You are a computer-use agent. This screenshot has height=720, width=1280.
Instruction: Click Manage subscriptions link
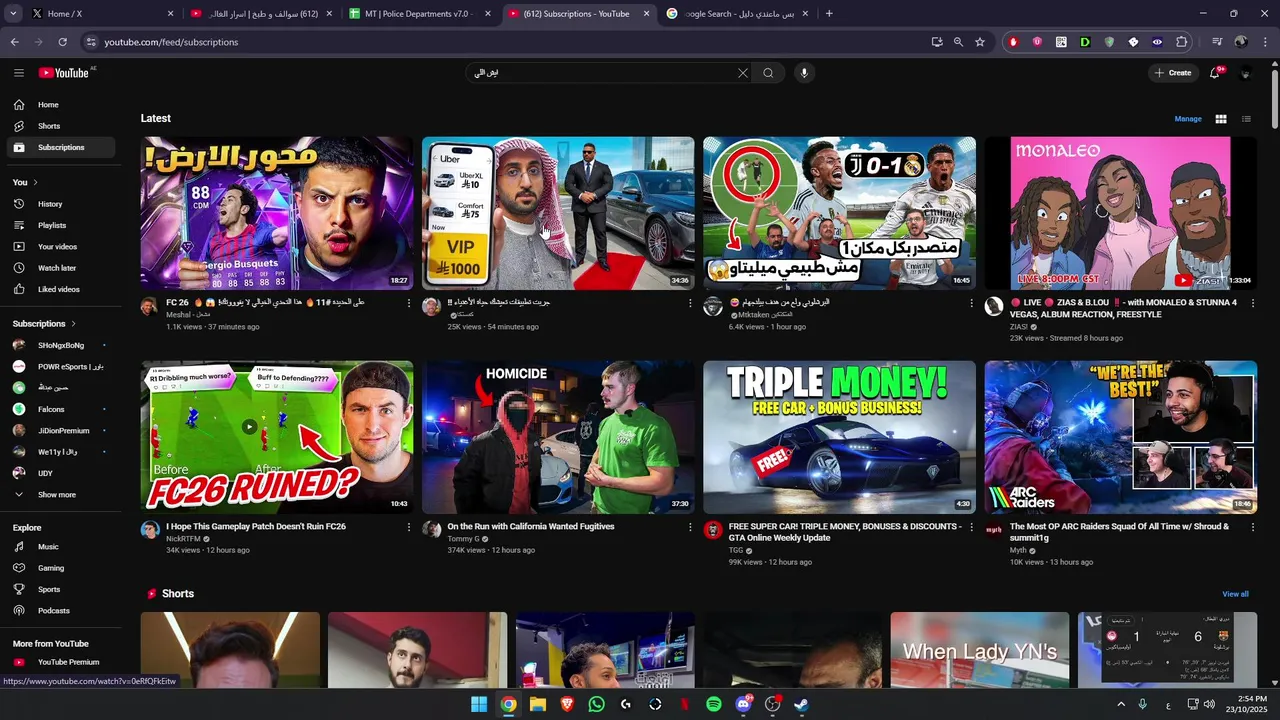[x=1188, y=119]
